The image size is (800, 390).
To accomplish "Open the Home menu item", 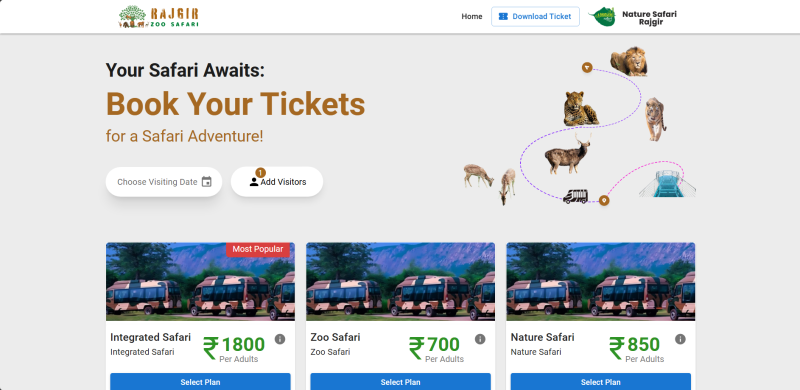I will 472,16.
